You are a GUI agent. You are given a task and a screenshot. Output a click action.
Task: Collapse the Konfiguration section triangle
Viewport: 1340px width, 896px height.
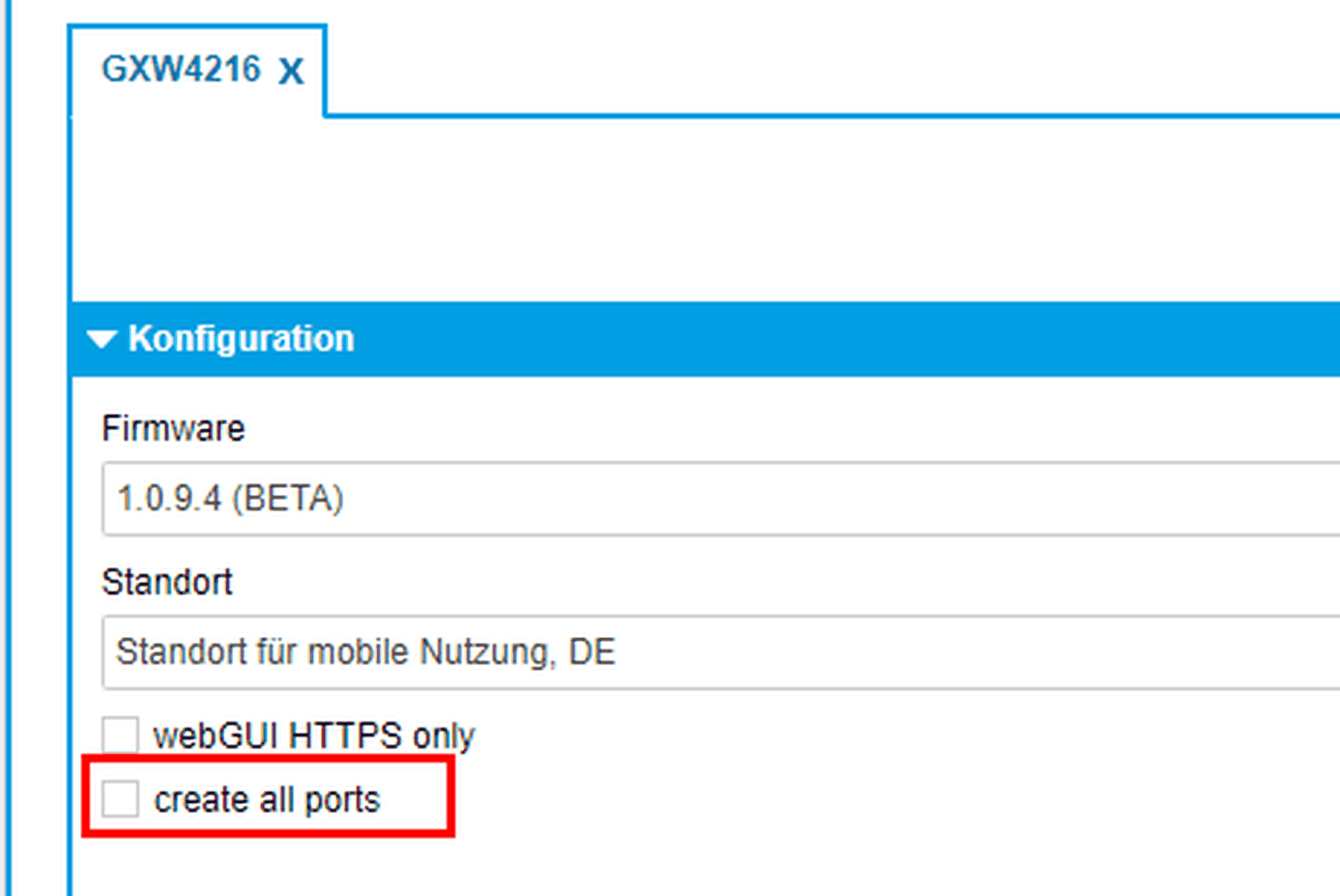[x=102, y=340]
